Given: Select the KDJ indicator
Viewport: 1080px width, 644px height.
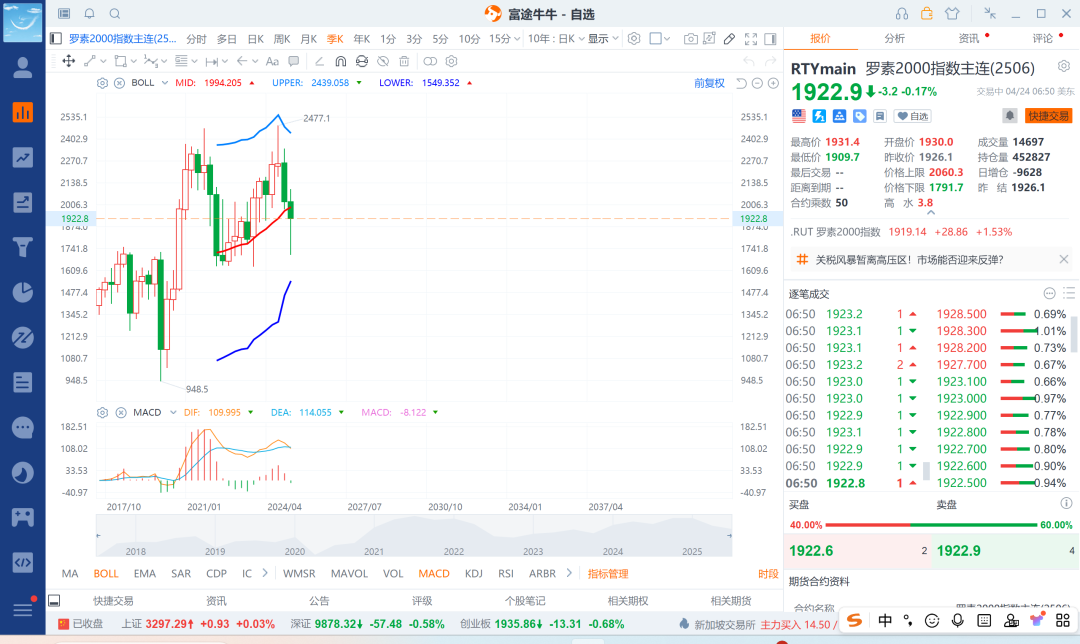Looking at the screenshot, I should (x=474, y=574).
